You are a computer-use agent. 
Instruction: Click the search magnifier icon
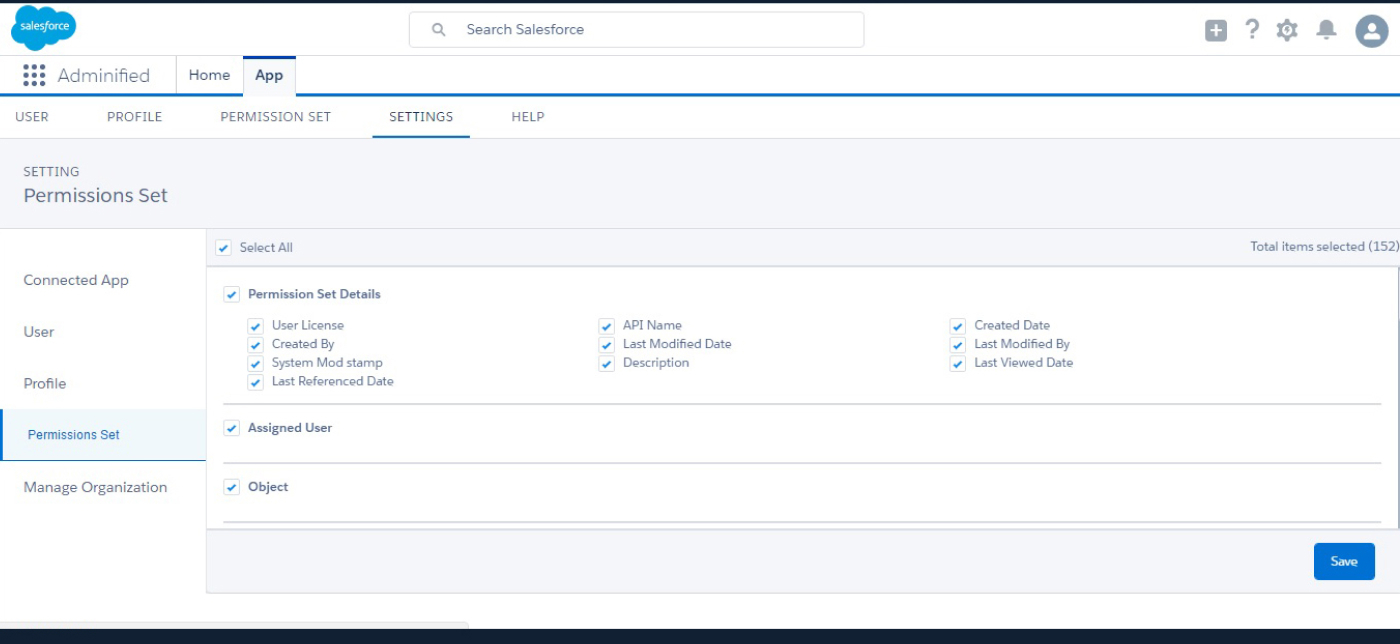click(438, 30)
